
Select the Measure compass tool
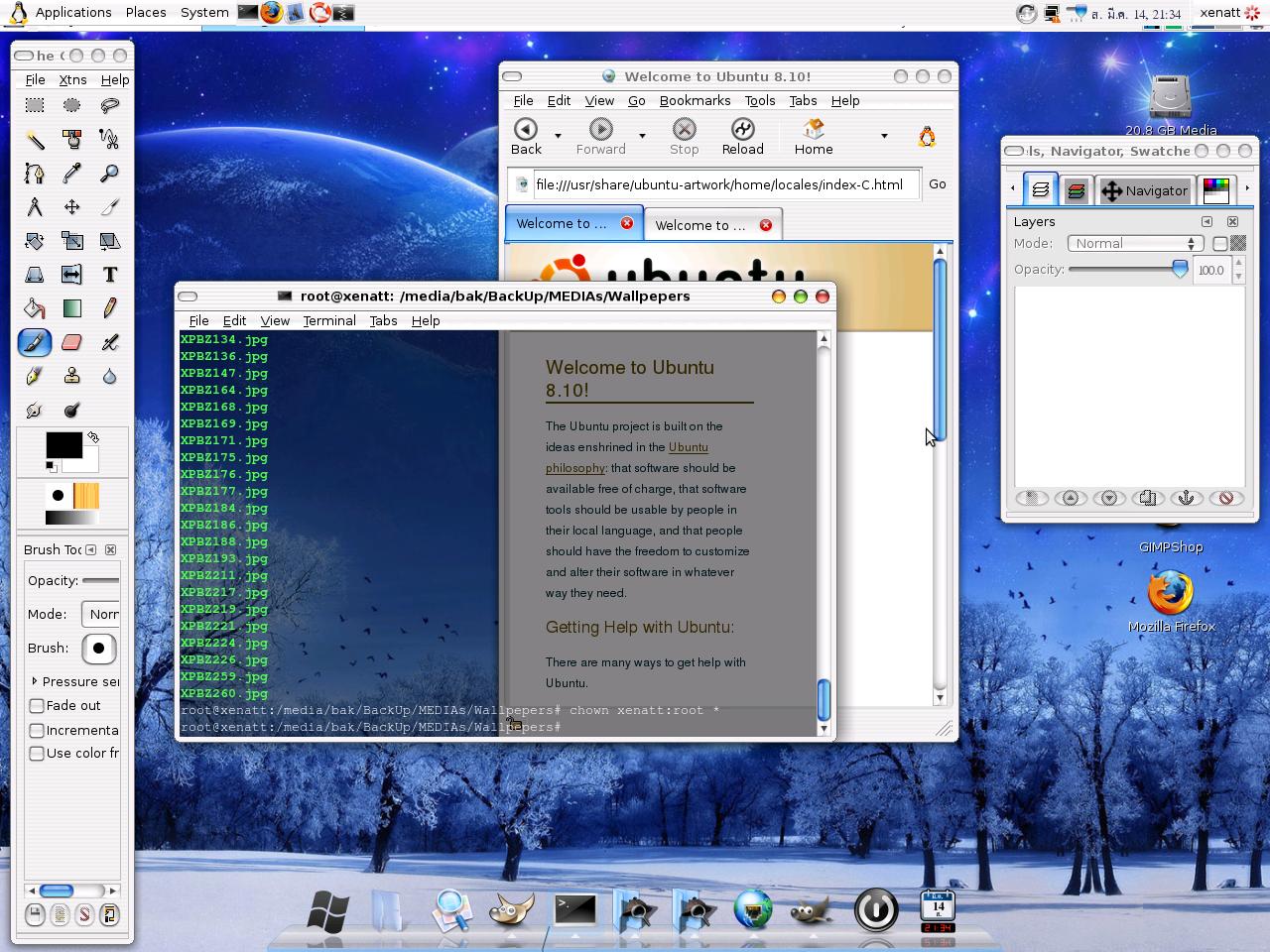pyautogui.click(x=35, y=207)
